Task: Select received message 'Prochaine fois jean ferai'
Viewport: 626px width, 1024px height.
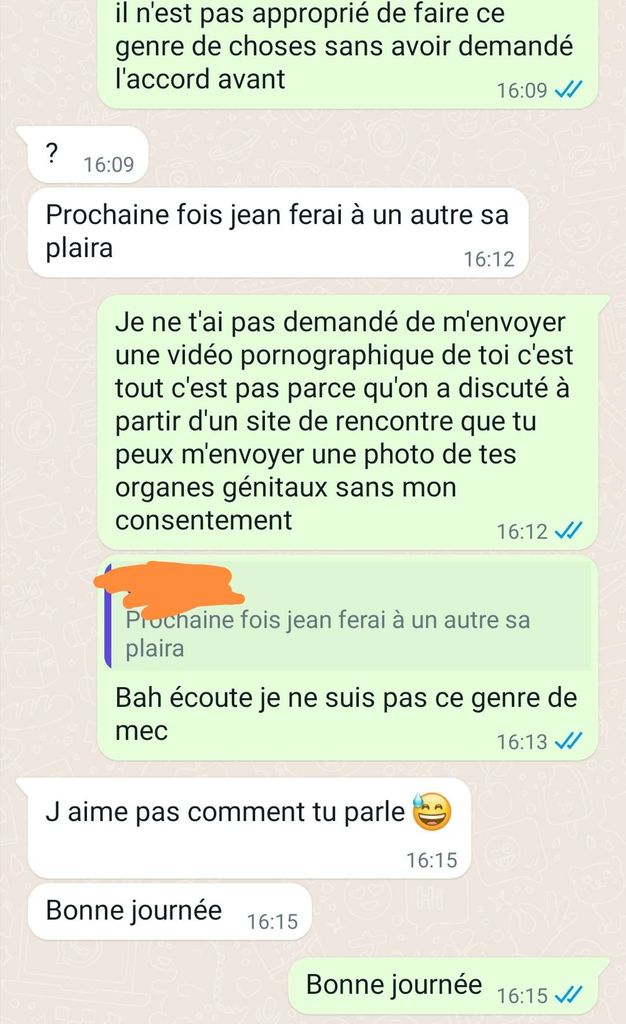Action: click(277, 232)
